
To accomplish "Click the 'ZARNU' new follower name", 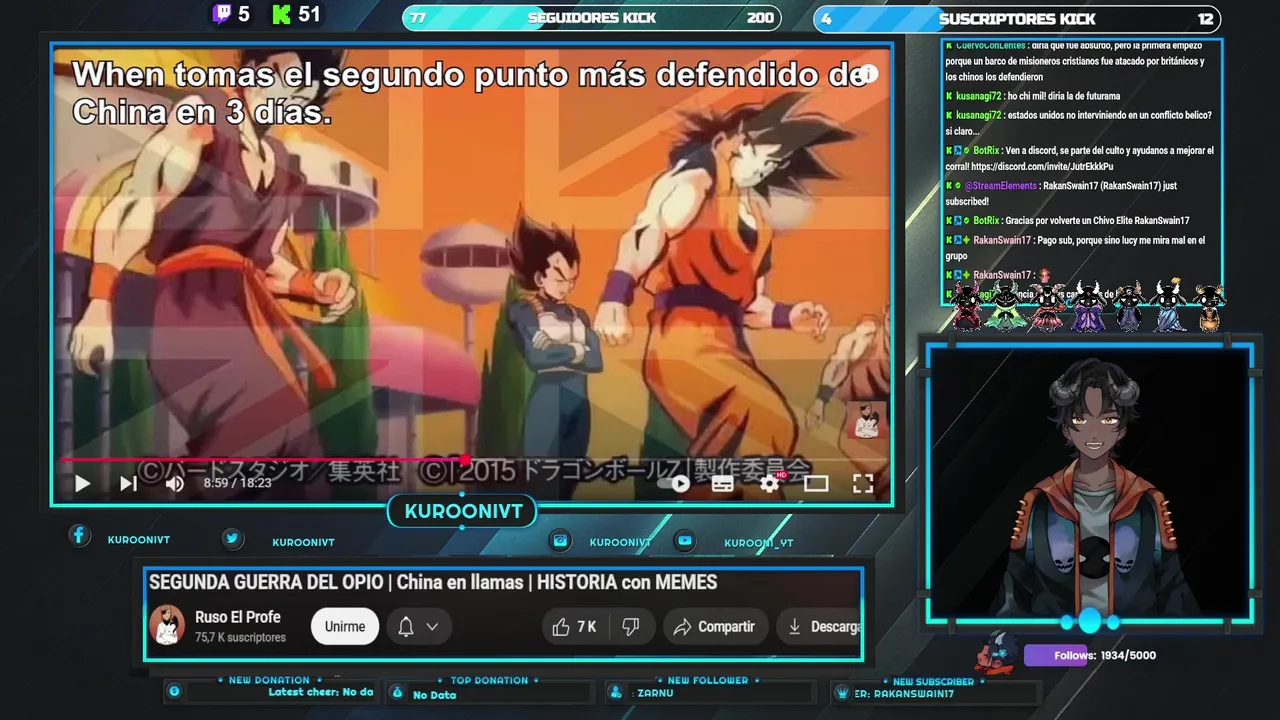I will 655,692.
